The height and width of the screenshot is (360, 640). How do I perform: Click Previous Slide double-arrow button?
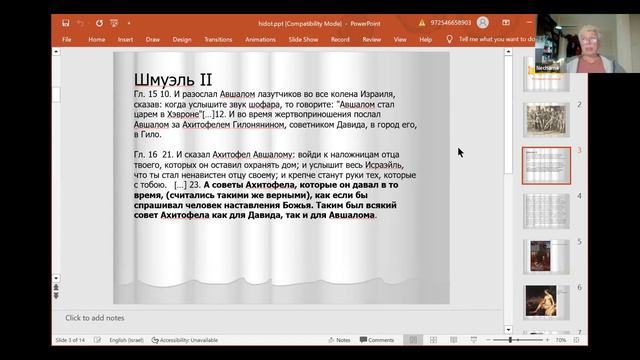click(x=56, y=287)
